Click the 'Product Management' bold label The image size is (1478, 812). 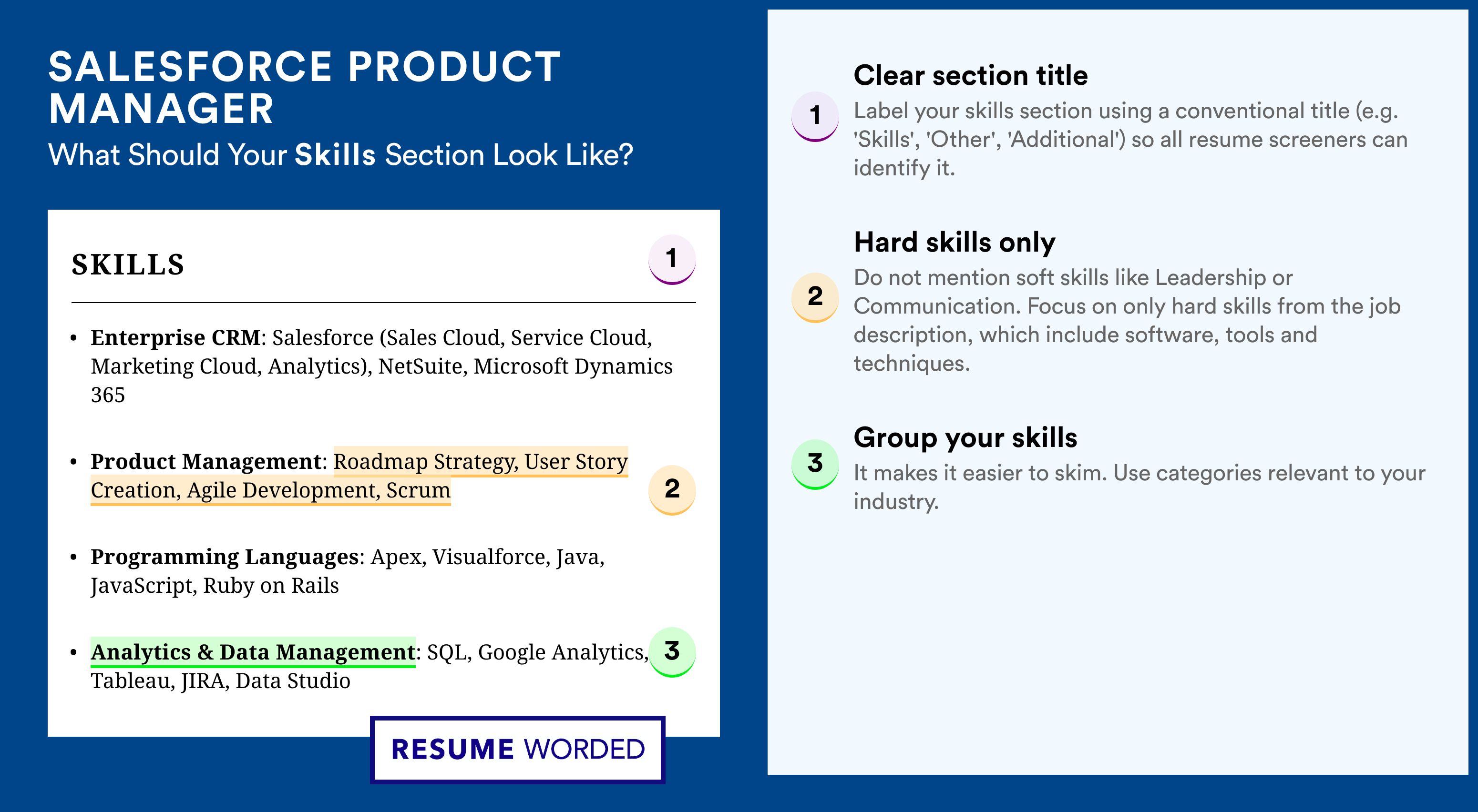pos(206,461)
